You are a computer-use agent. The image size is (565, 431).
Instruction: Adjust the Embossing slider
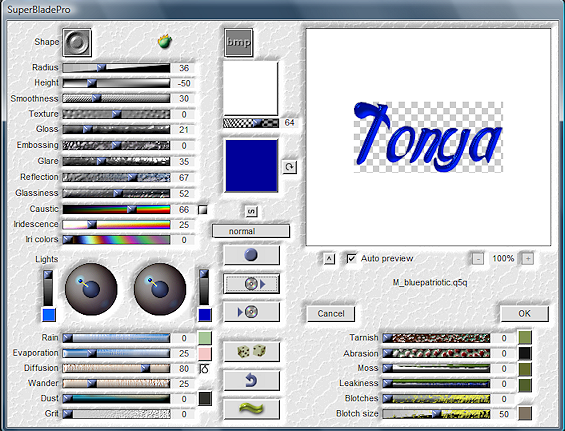(116, 145)
